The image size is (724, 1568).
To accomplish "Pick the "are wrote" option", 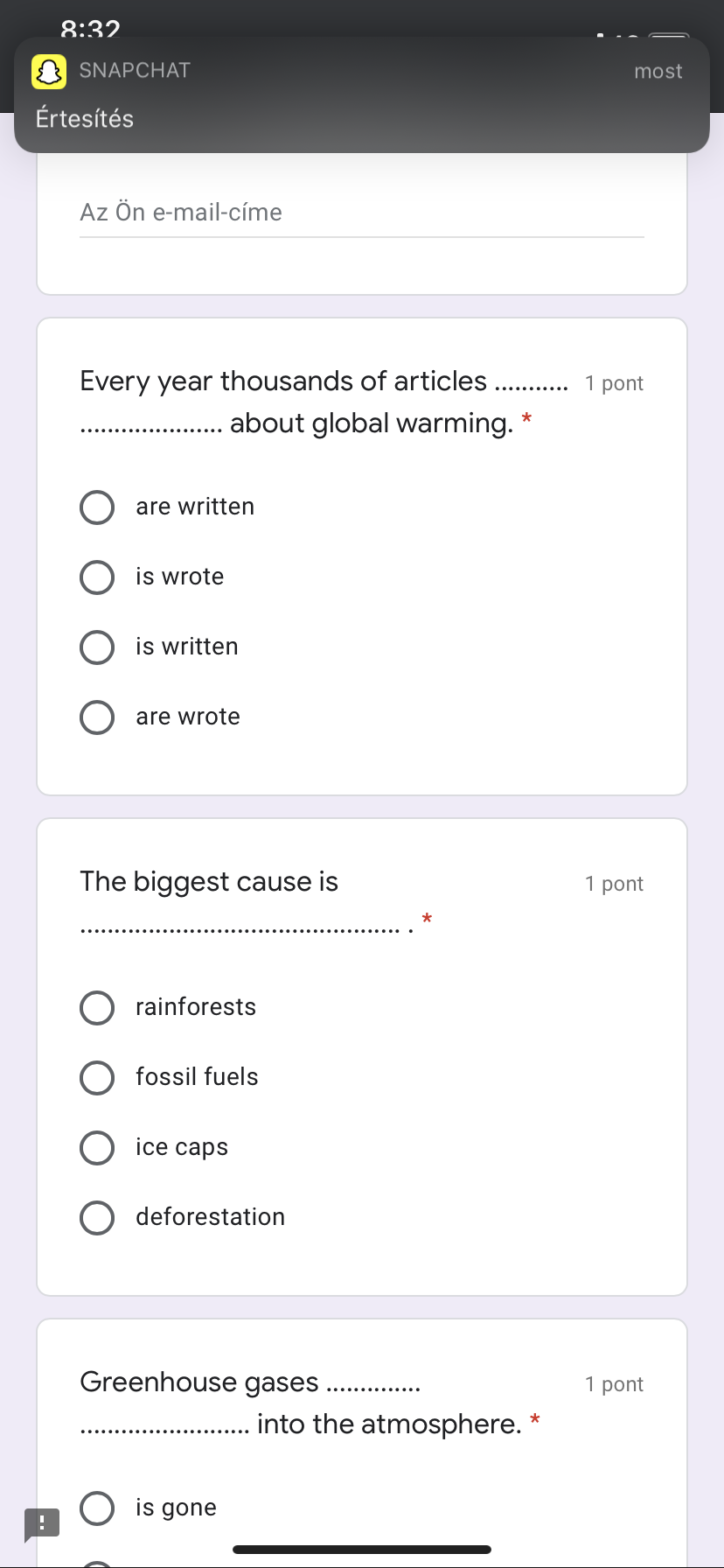I will click(97, 717).
